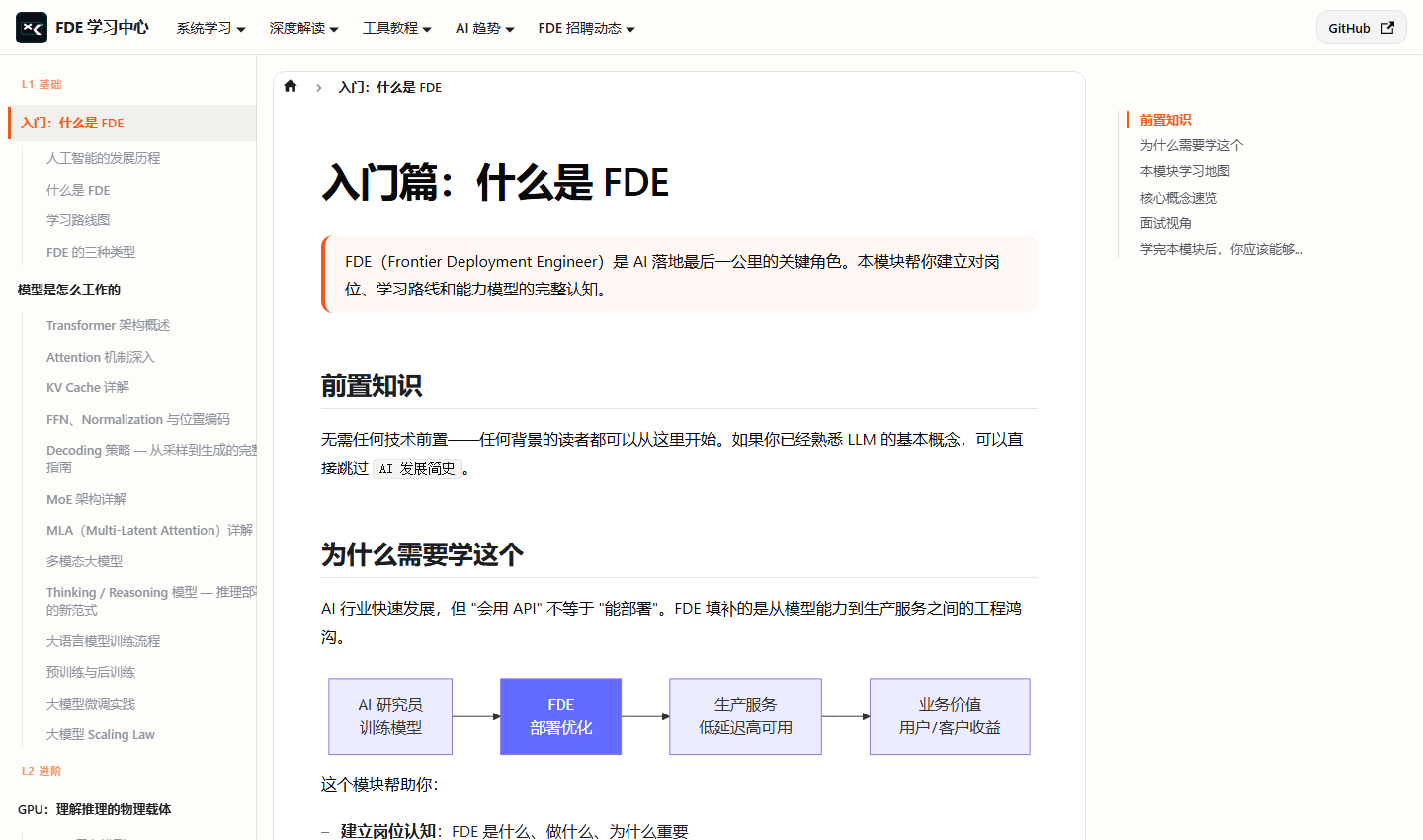
Task: Open the 系统学习 dropdown menu
Action: pyautogui.click(x=210, y=28)
